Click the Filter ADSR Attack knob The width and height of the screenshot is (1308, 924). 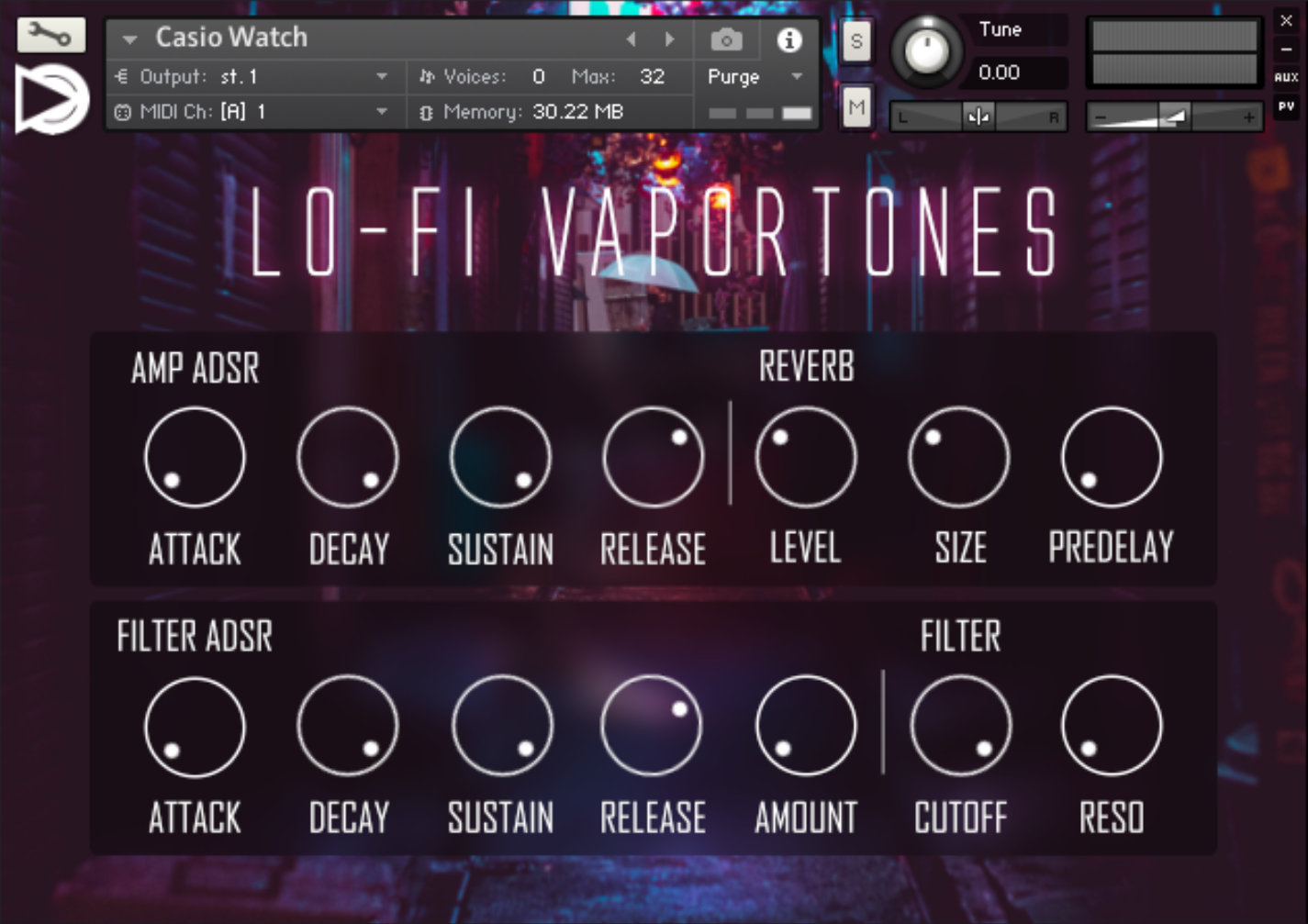[195, 727]
